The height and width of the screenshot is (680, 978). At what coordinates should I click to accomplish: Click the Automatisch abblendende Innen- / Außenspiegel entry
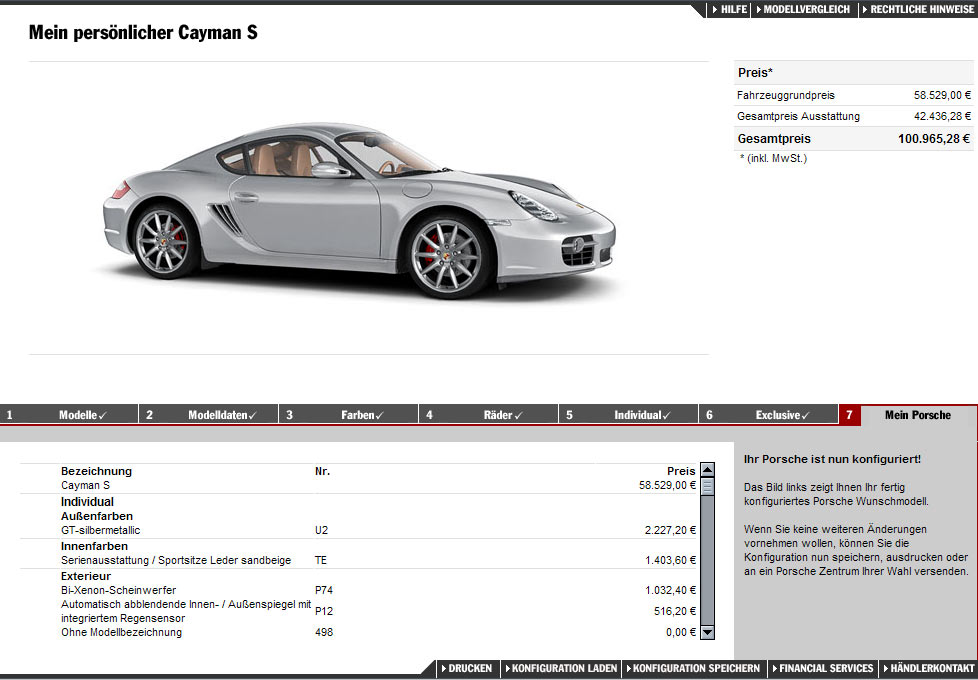pos(186,611)
